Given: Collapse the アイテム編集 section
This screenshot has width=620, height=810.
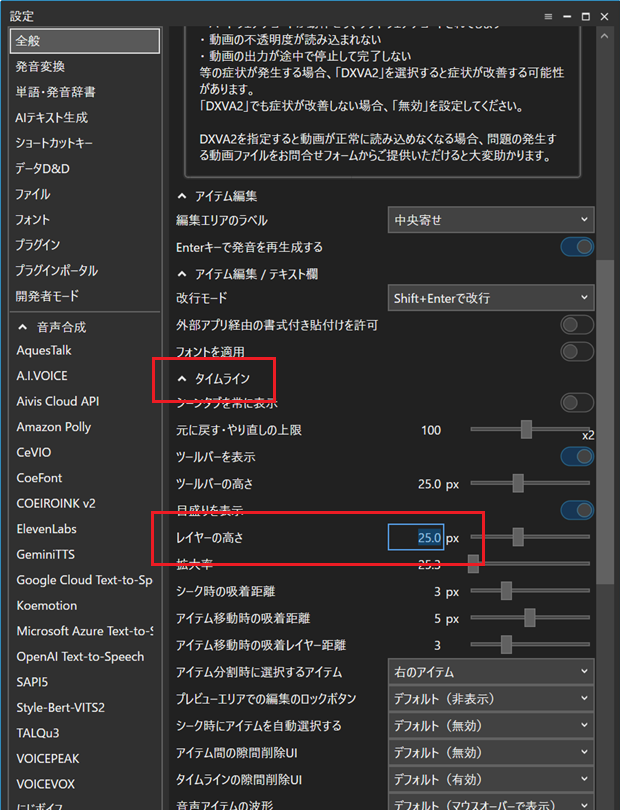Looking at the screenshot, I should (x=182, y=195).
